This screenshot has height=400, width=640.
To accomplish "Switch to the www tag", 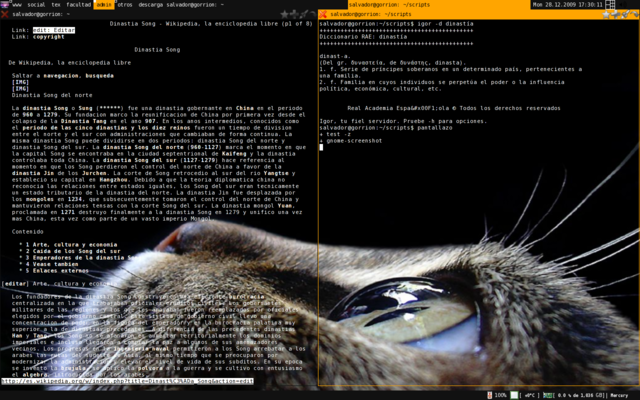I will 17,5.
